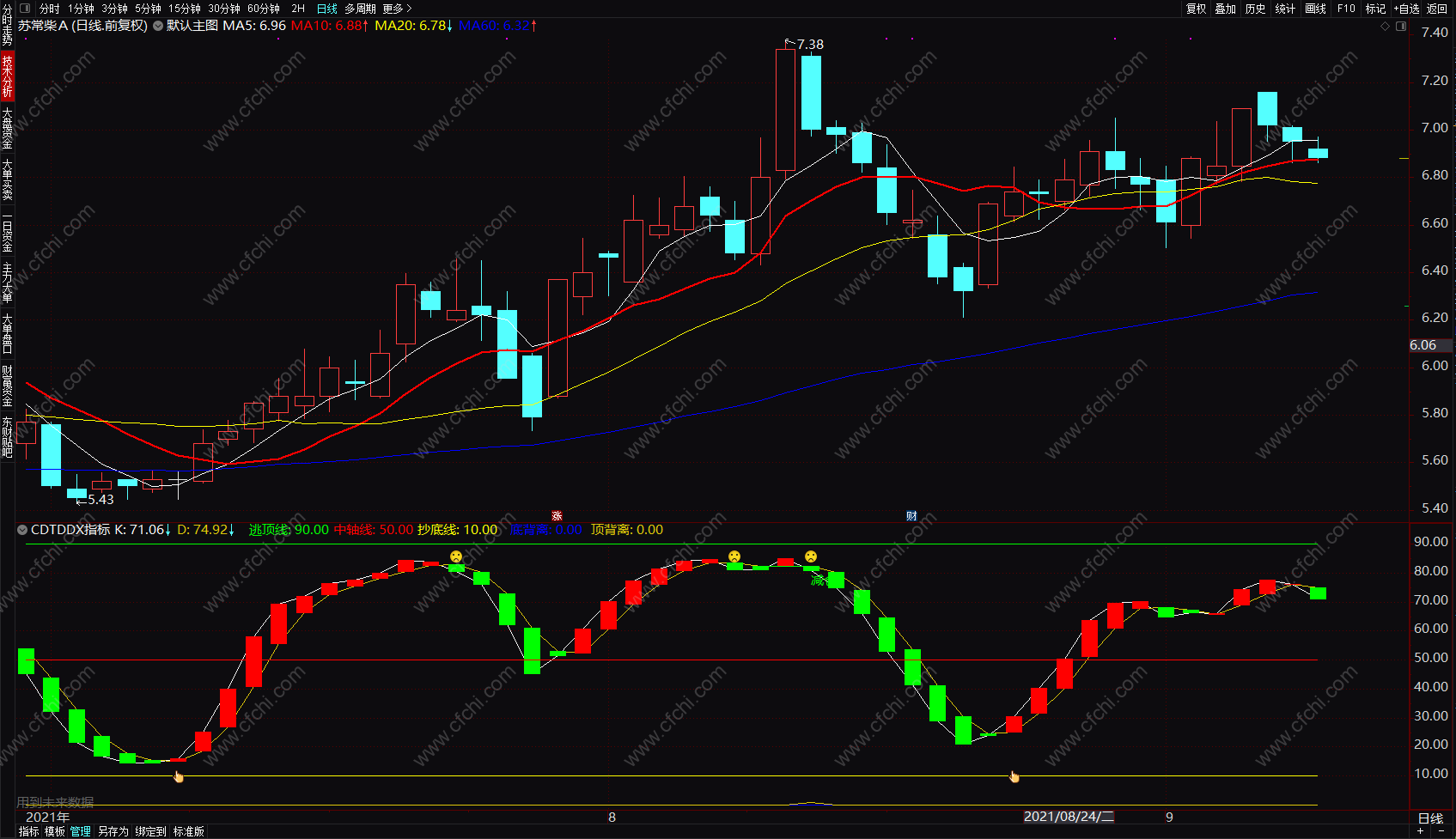
Task: Click 另存为 save-as tab
Action: click(x=113, y=831)
